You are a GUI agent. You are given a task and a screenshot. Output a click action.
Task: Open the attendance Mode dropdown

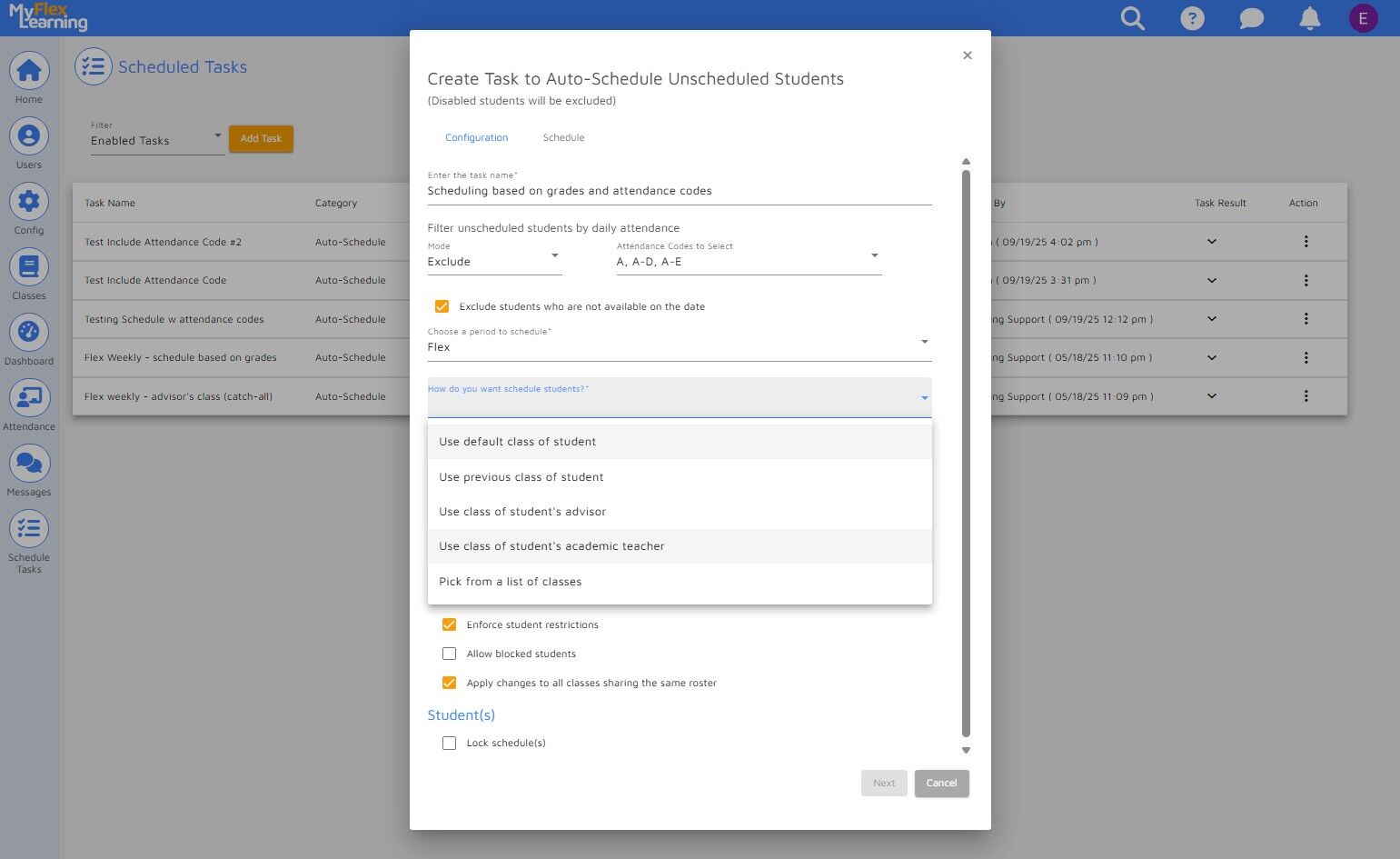click(x=494, y=261)
